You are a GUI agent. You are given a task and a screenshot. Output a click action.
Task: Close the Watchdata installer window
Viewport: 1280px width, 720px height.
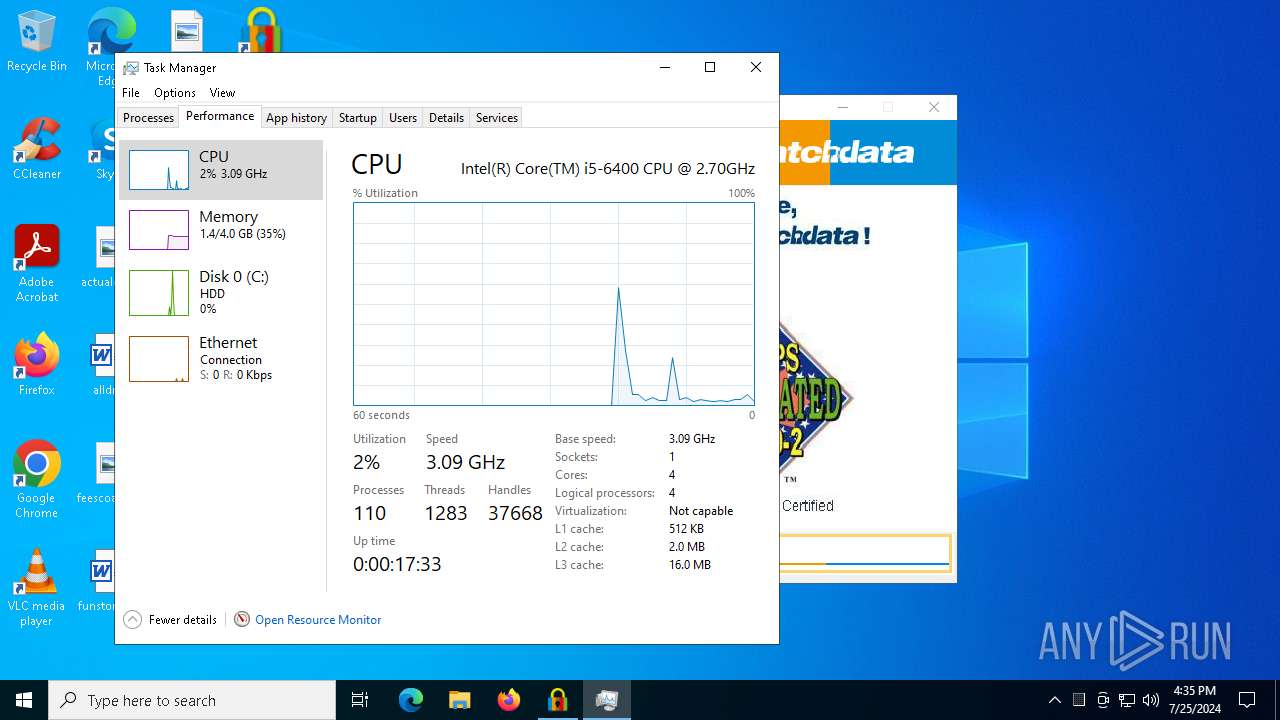(934, 107)
